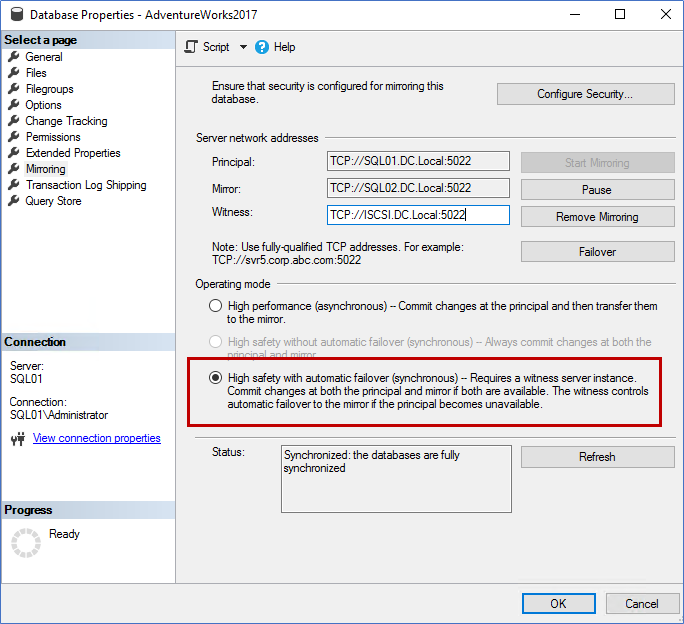This screenshot has width=684, height=624.
Task: Open the Query Store page
Action: pos(53,201)
